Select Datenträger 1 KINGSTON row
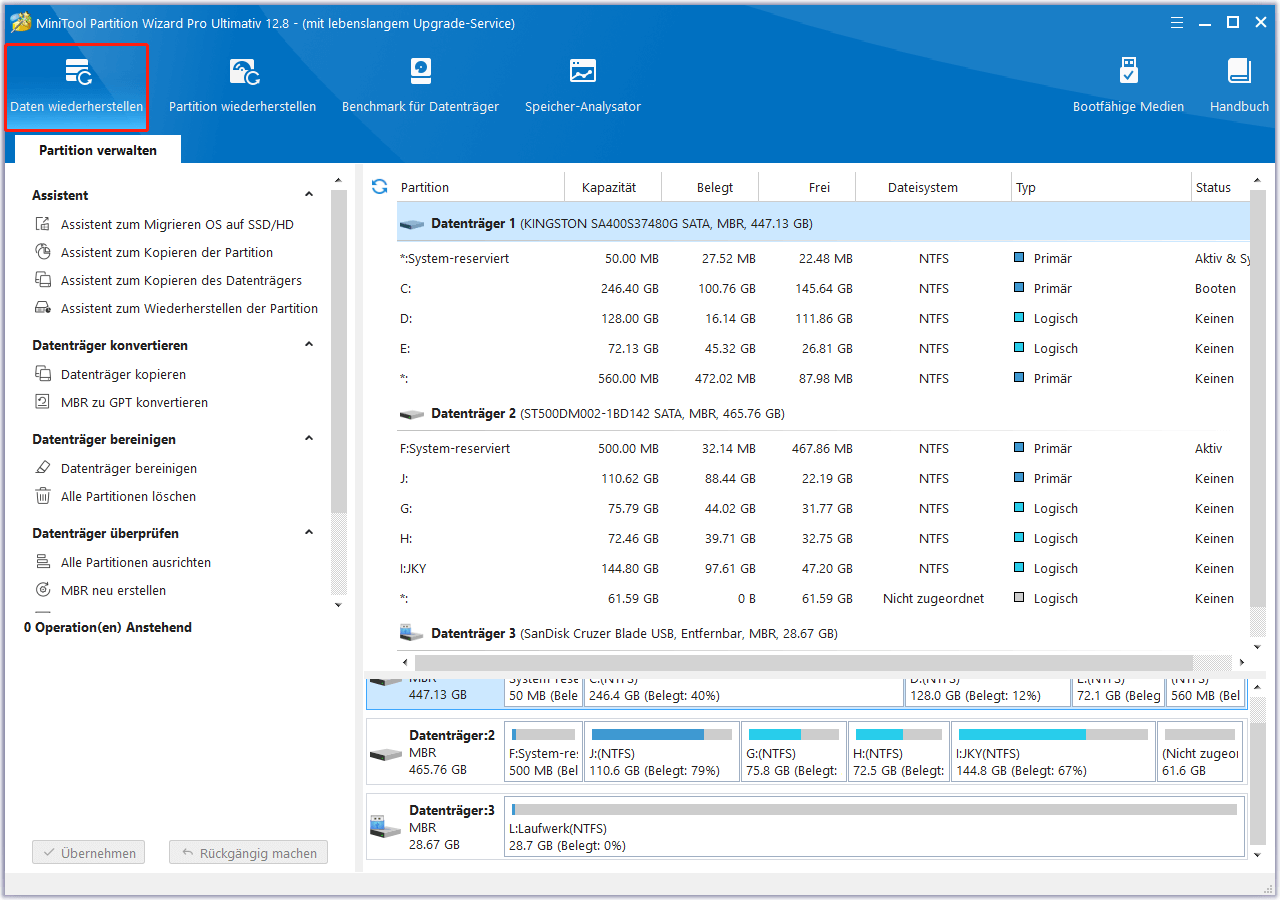Viewport: 1280px width, 900px height. point(823,224)
